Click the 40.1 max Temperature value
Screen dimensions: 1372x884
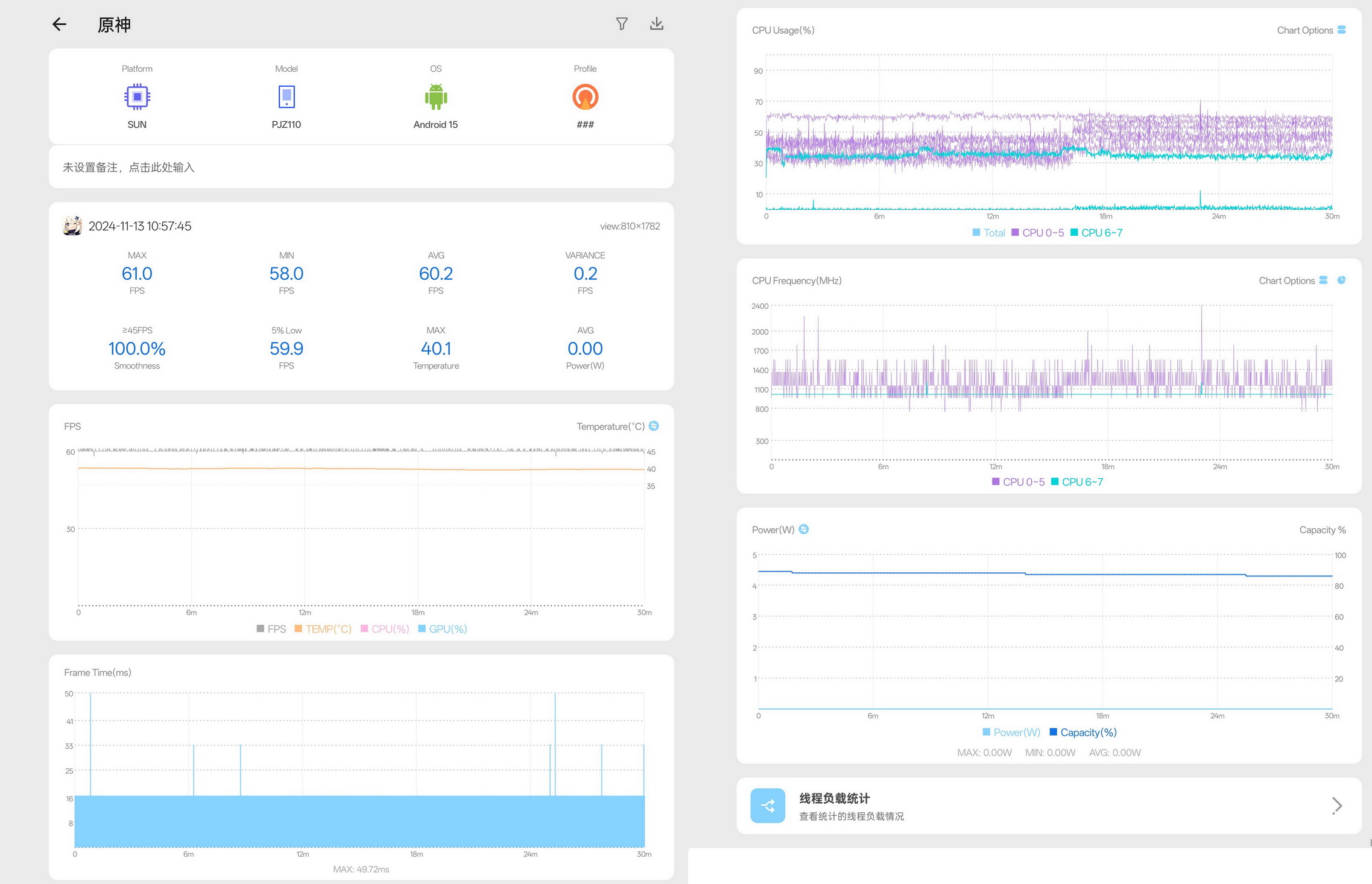(x=435, y=349)
